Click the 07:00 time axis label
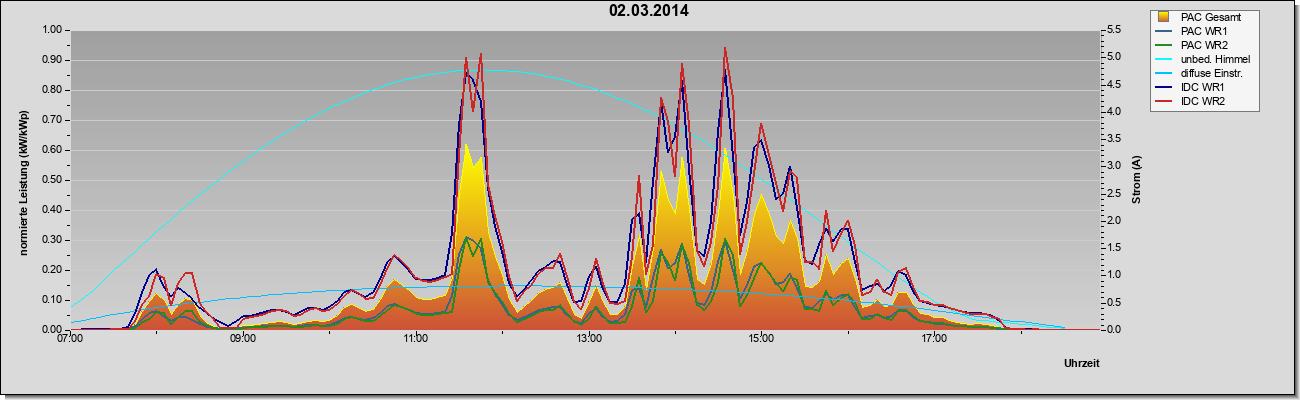This screenshot has height=400, width=1300. coord(70,340)
